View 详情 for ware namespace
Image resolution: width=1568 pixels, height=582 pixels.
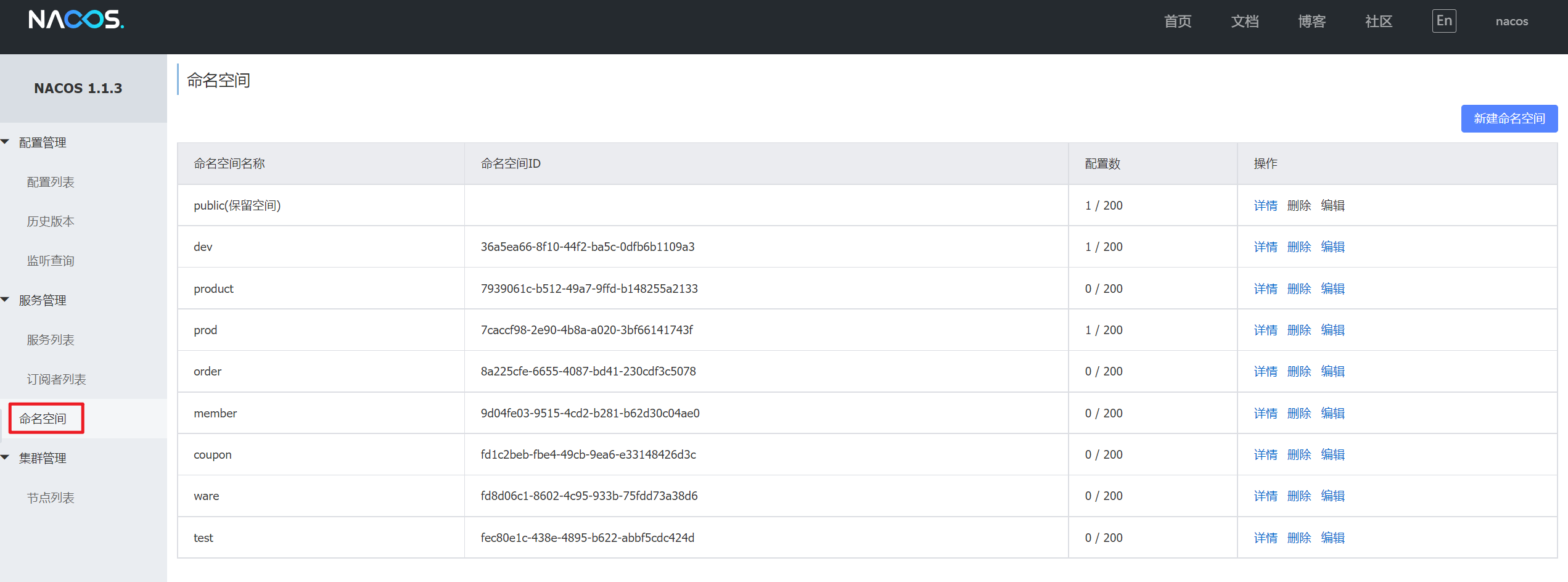pyautogui.click(x=1266, y=496)
